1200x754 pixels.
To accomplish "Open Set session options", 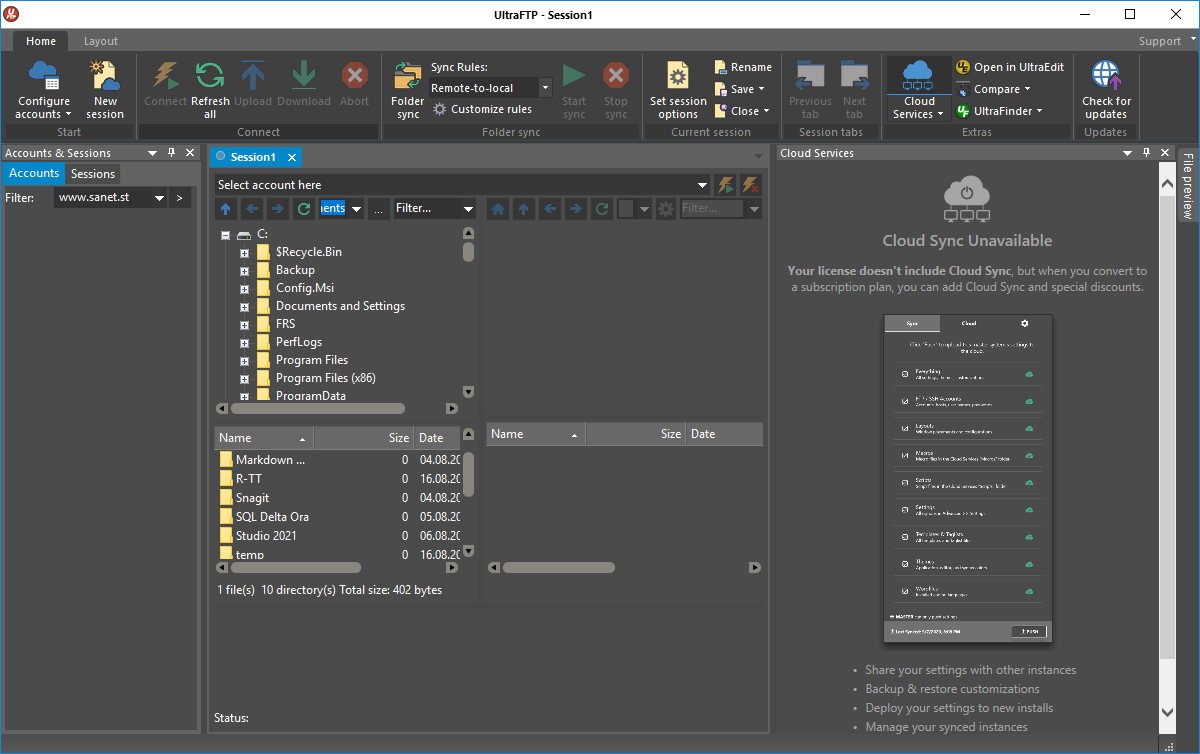I will (678, 90).
